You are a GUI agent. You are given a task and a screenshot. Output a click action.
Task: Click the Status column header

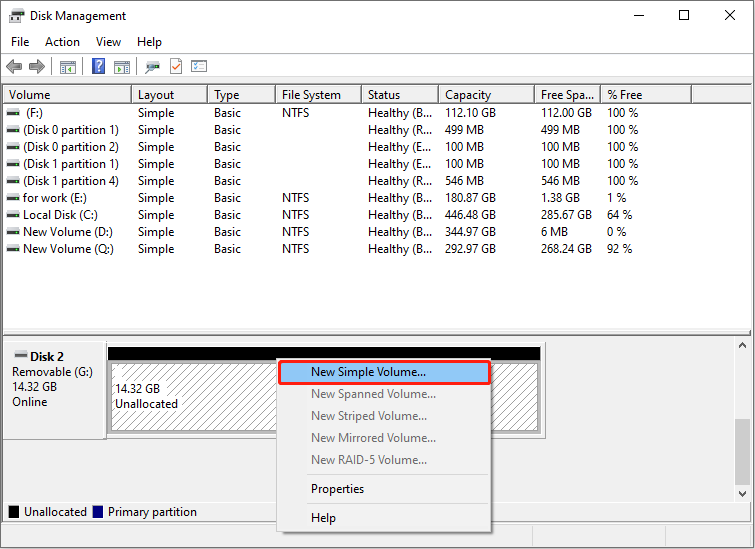click(x=400, y=95)
